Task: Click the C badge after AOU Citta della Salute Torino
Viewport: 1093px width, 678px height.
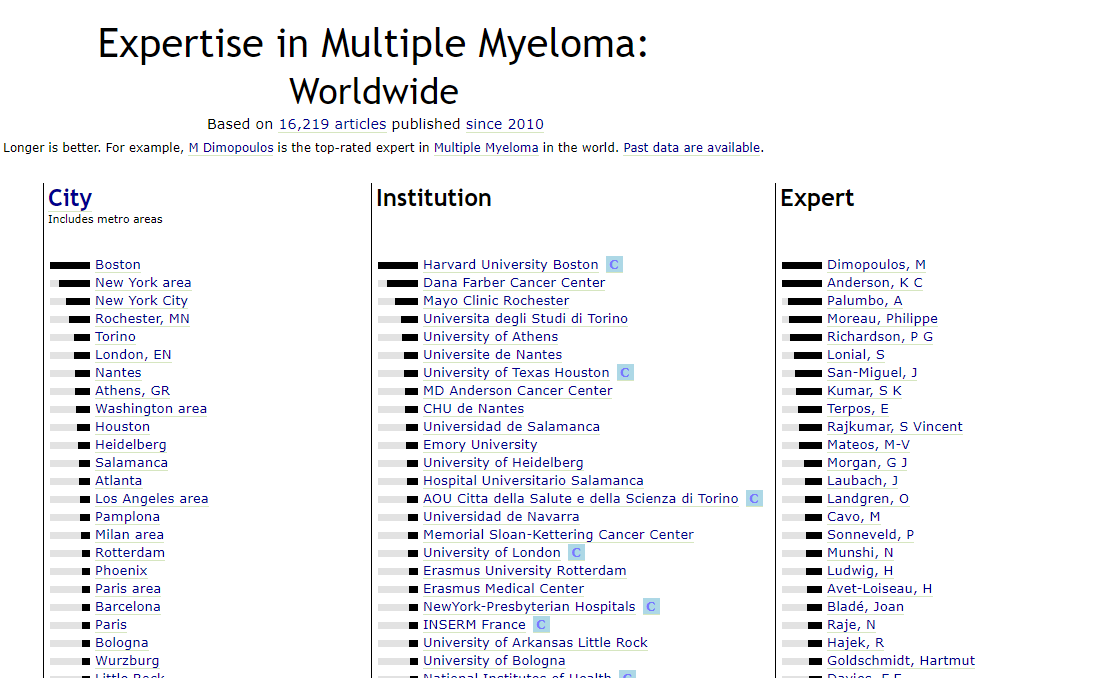Action: 754,499
